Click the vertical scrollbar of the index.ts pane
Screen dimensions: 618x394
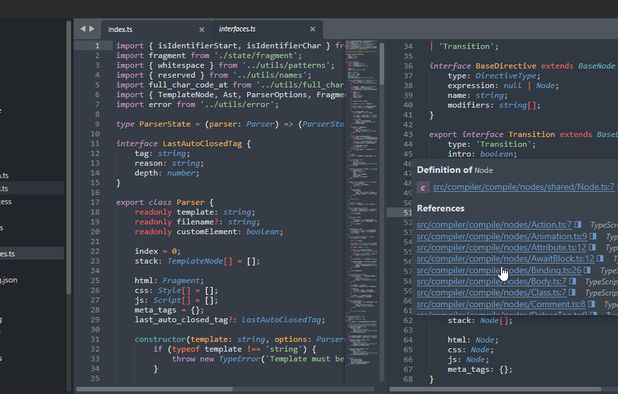(x=382, y=63)
